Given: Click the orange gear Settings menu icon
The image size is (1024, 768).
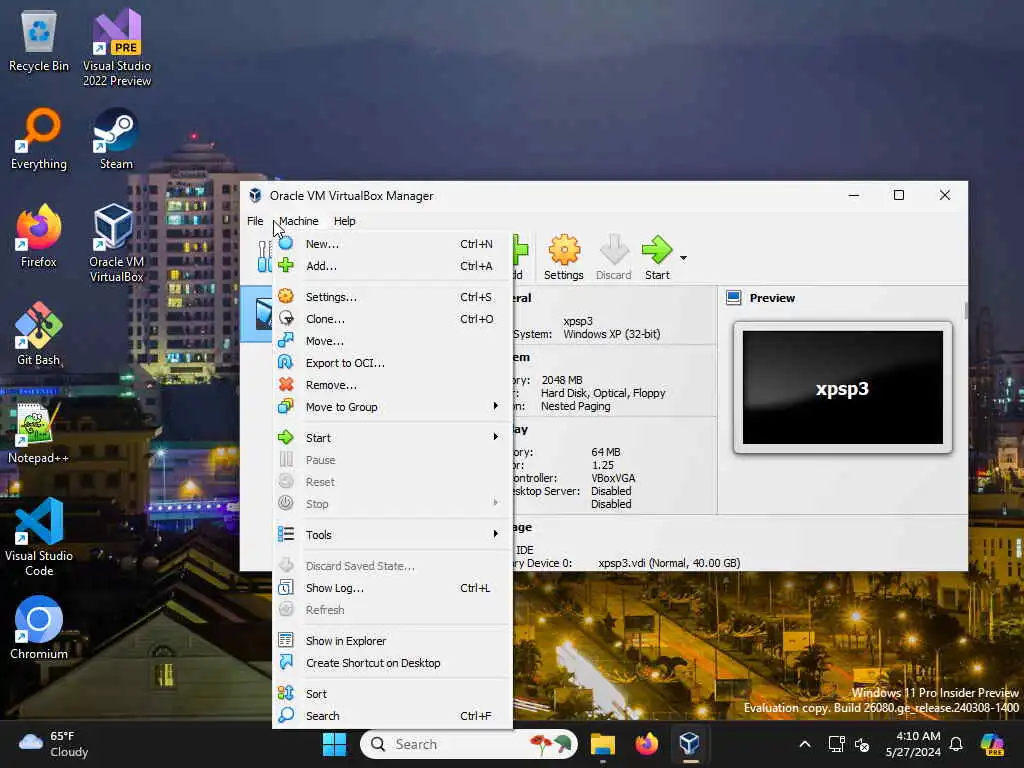Looking at the screenshot, I should [x=285, y=296].
